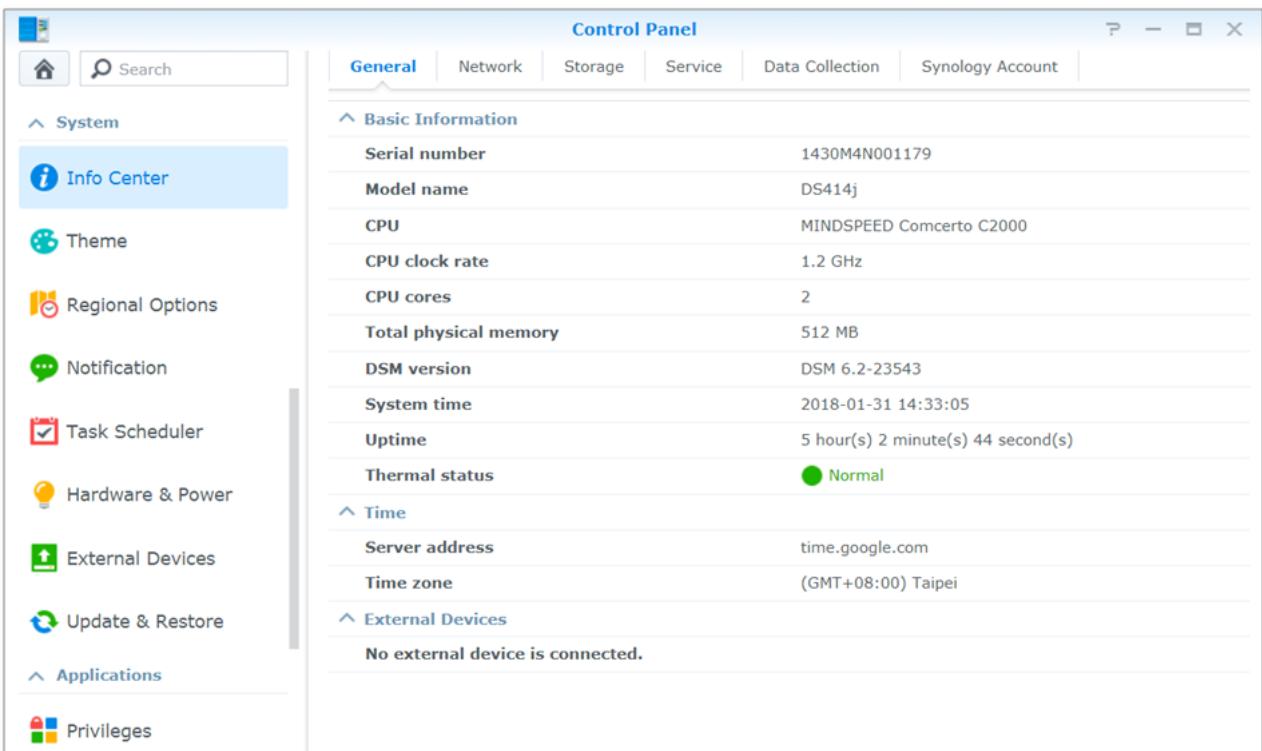Click time zone value (GMT+08:00) Taipei

click(x=880, y=583)
